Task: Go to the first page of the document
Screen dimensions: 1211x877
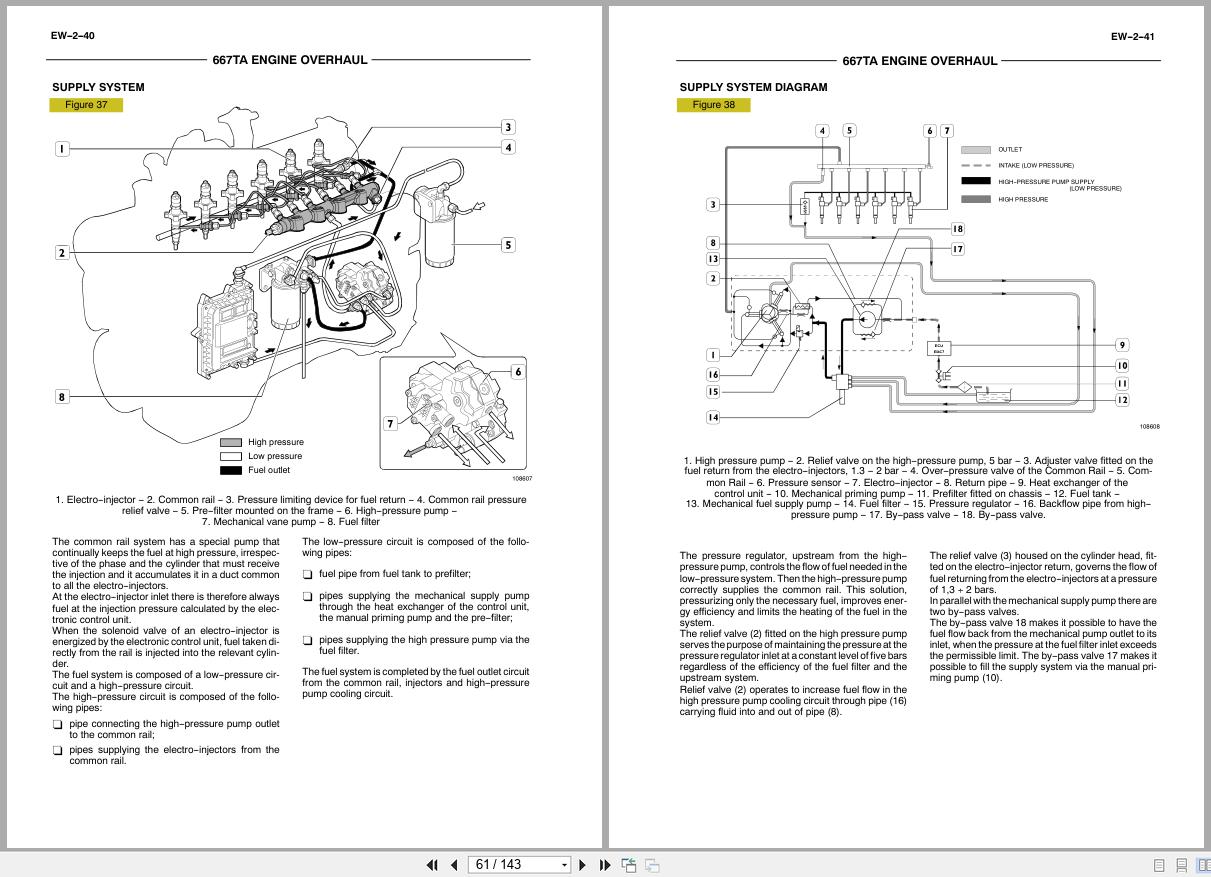Action: (432, 864)
